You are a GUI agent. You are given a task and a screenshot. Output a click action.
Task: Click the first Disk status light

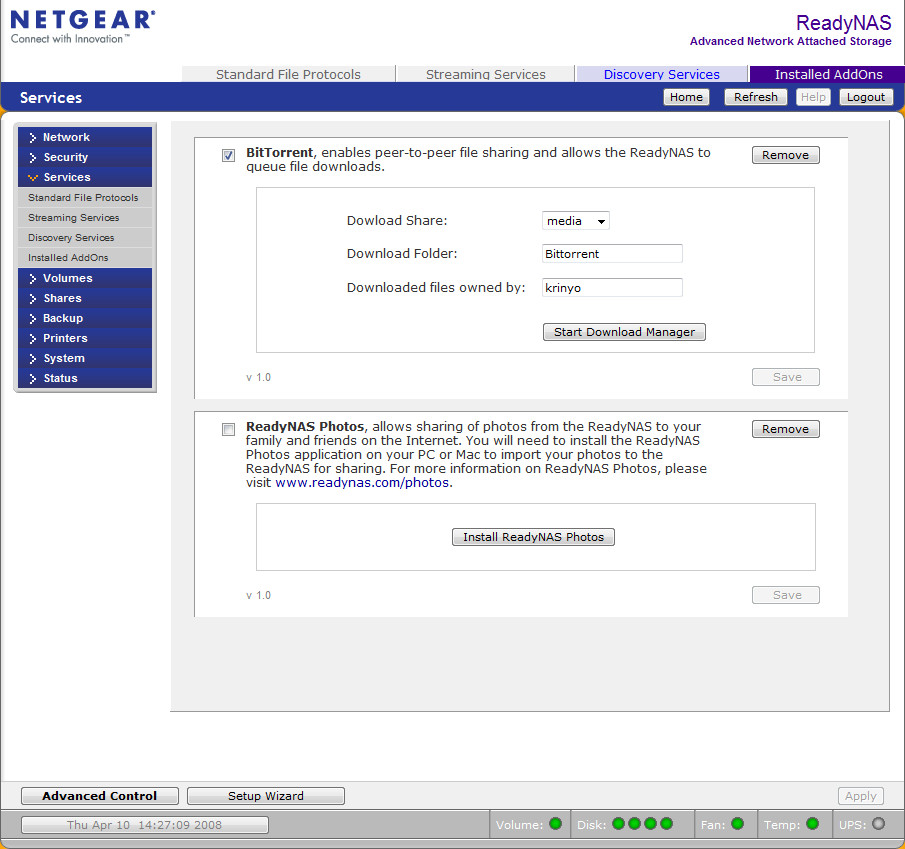[618, 824]
